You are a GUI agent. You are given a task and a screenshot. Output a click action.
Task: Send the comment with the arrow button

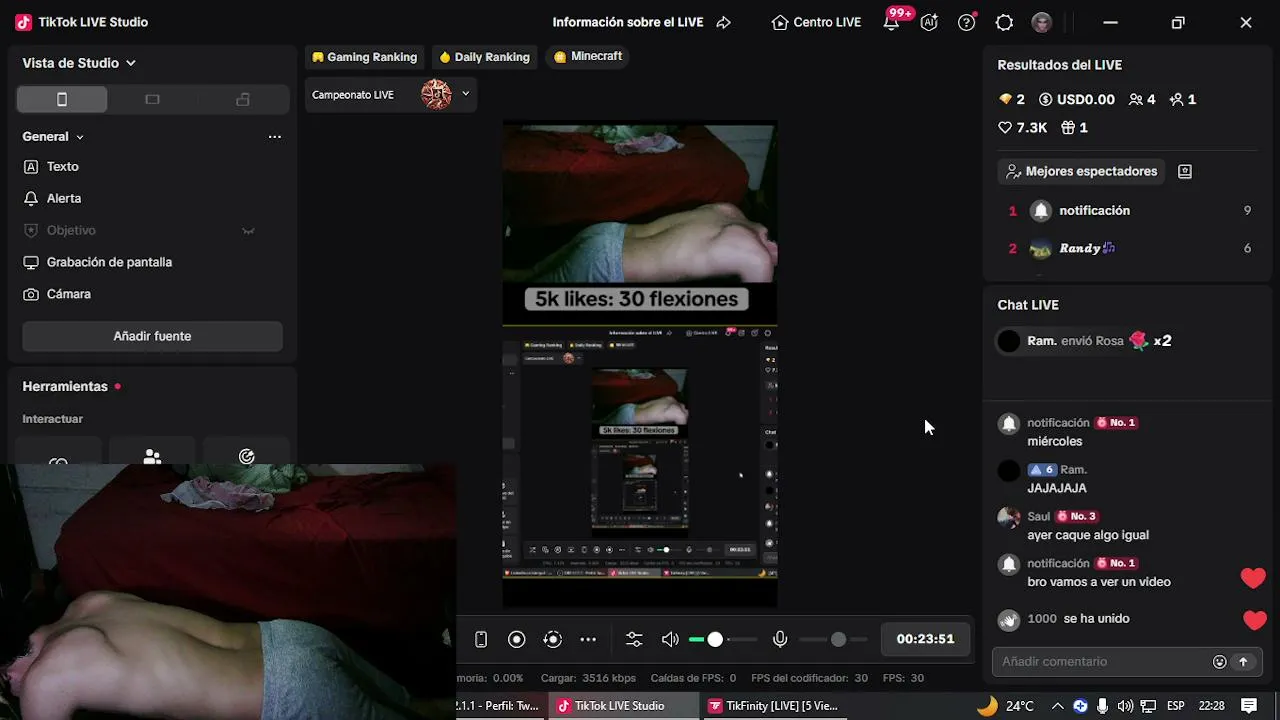(1244, 662)
